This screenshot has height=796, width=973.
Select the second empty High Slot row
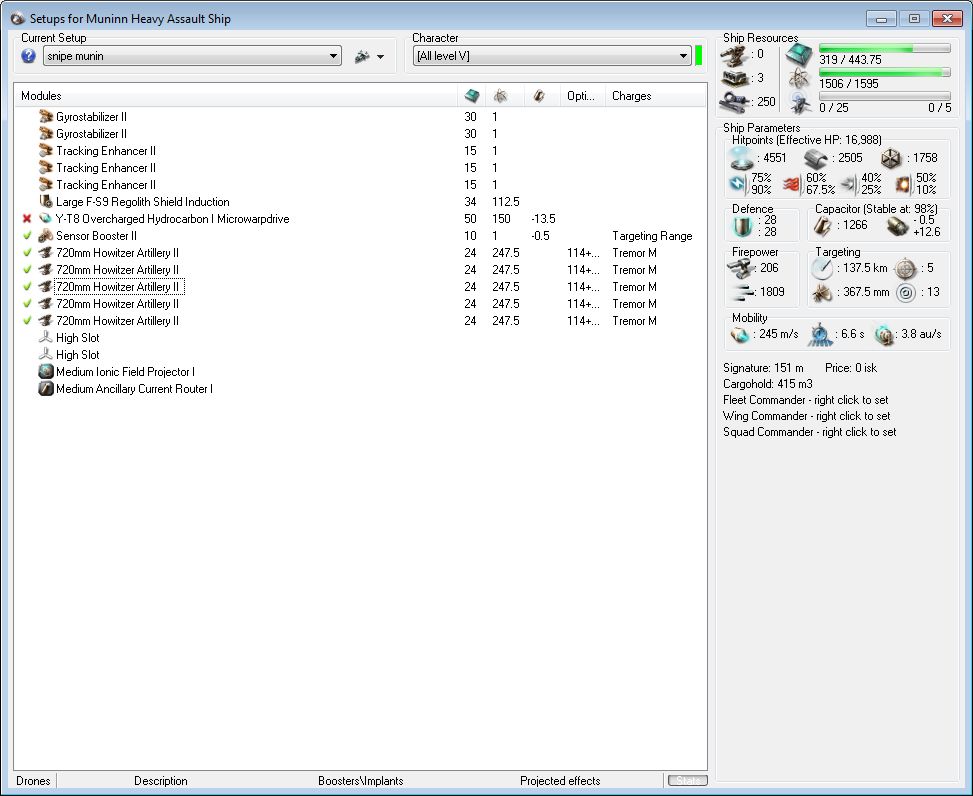tap(360, 355)
